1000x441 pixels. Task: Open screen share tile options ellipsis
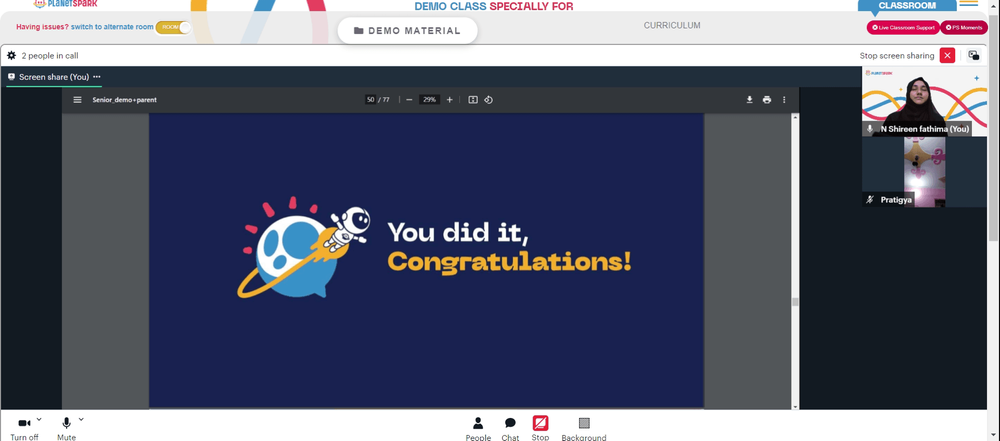pos(96,77)
